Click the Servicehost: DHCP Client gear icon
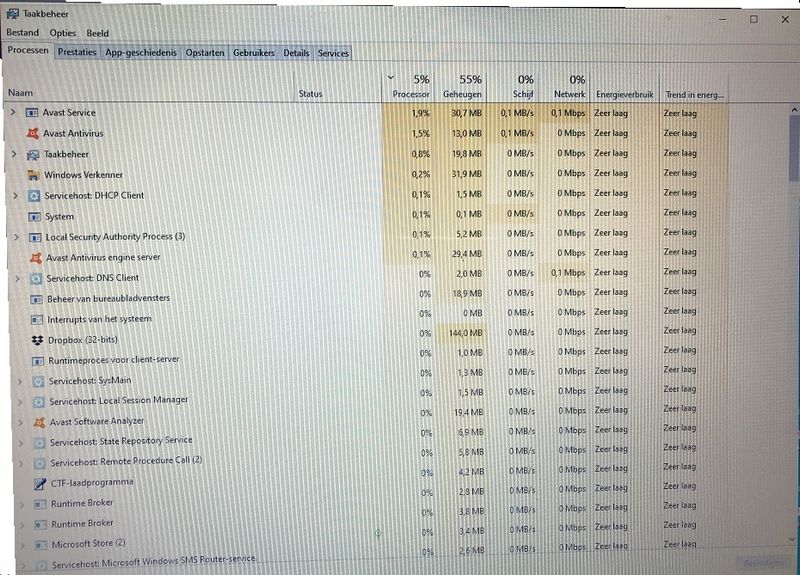Viewport: 800px width, 575px height. pos(34,195)
